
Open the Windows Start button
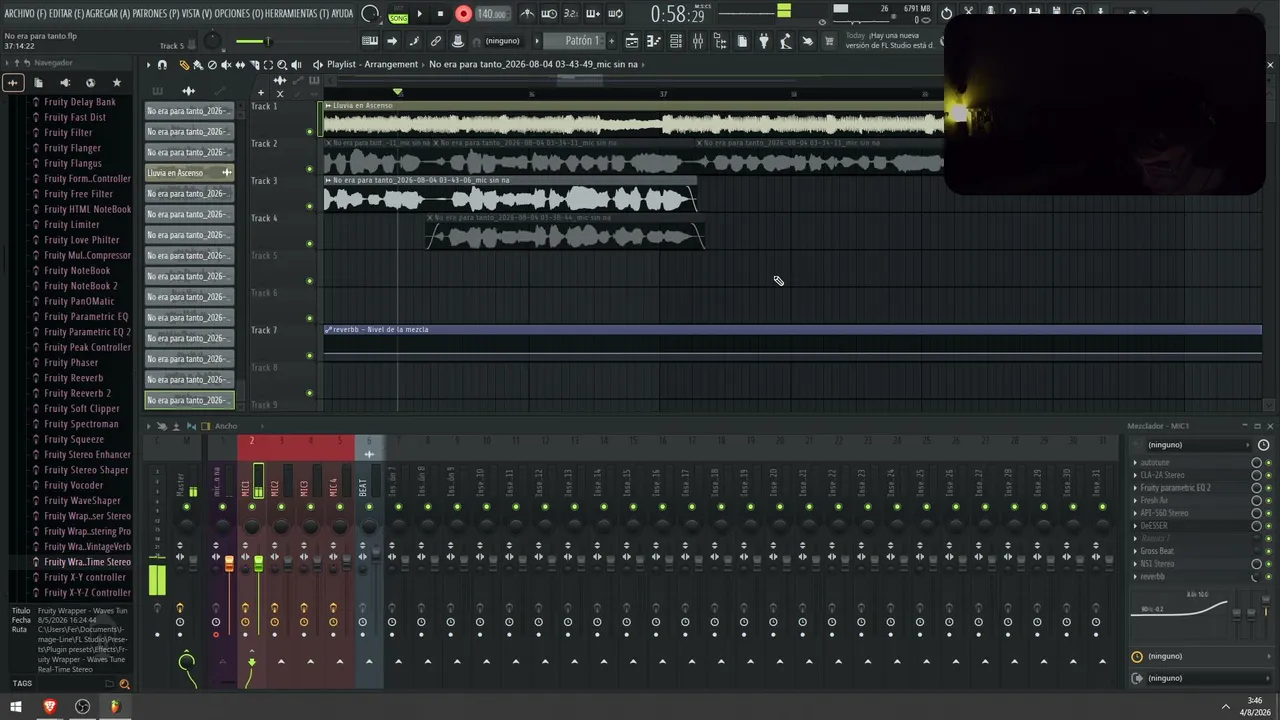(x=16, y=707)
